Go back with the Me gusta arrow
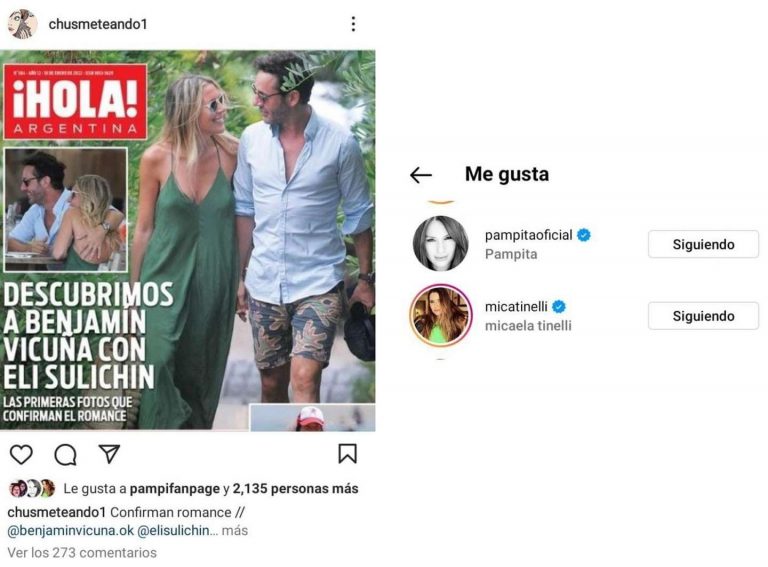Image resolution: width=768 pixels, height=567 pixels. 421,175
